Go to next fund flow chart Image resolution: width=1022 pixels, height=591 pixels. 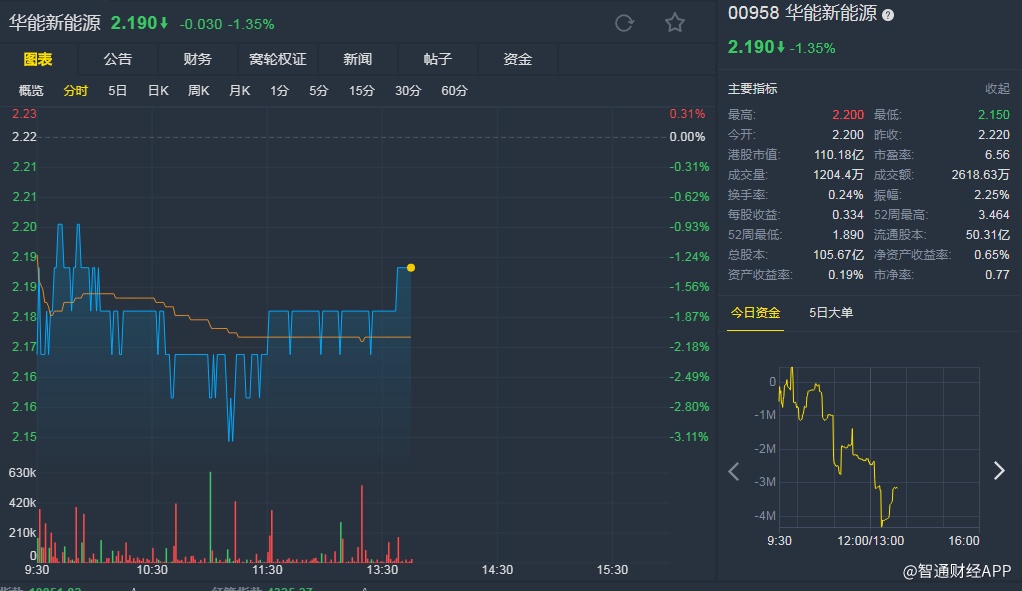(x=998, y=471)
